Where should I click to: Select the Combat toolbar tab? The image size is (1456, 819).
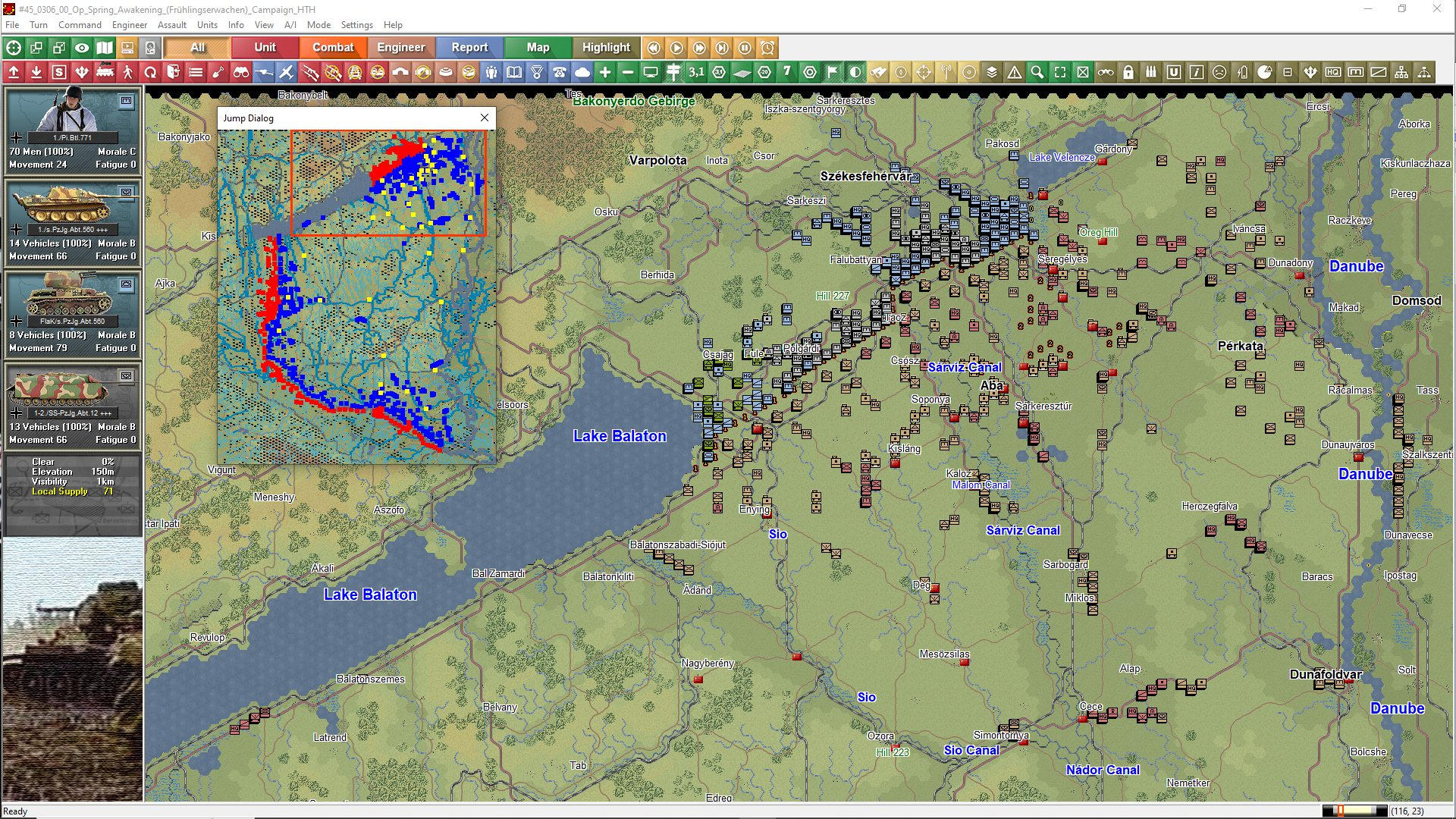click(333, 48)
